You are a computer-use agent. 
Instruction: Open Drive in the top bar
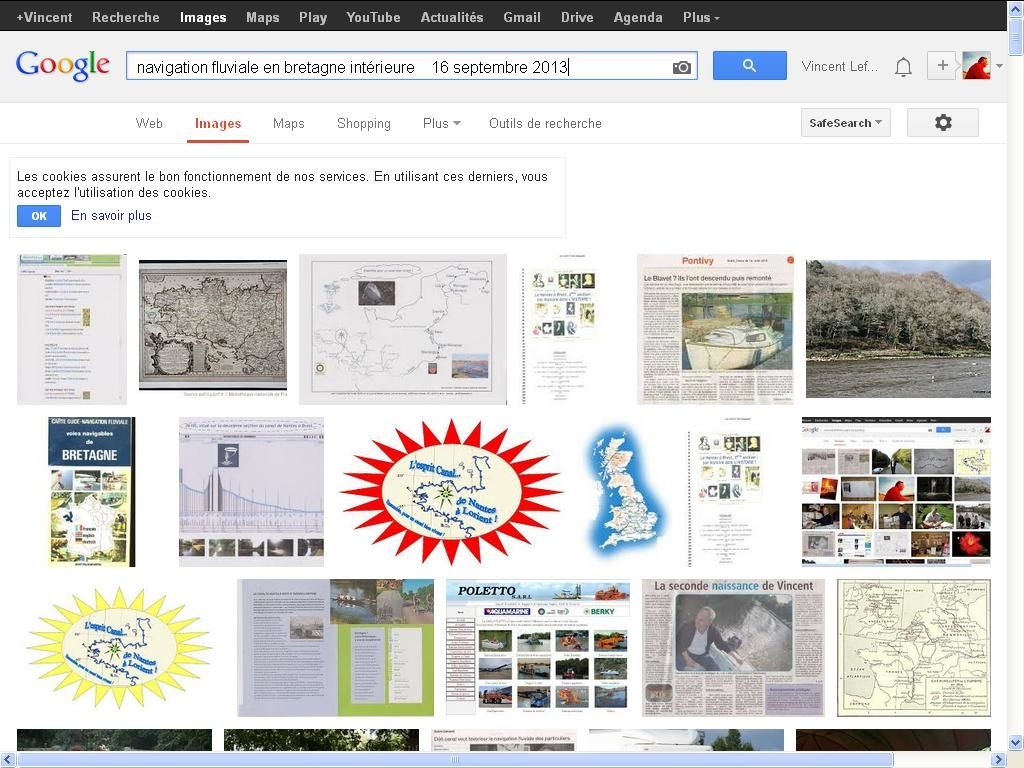tap(577, 18)
